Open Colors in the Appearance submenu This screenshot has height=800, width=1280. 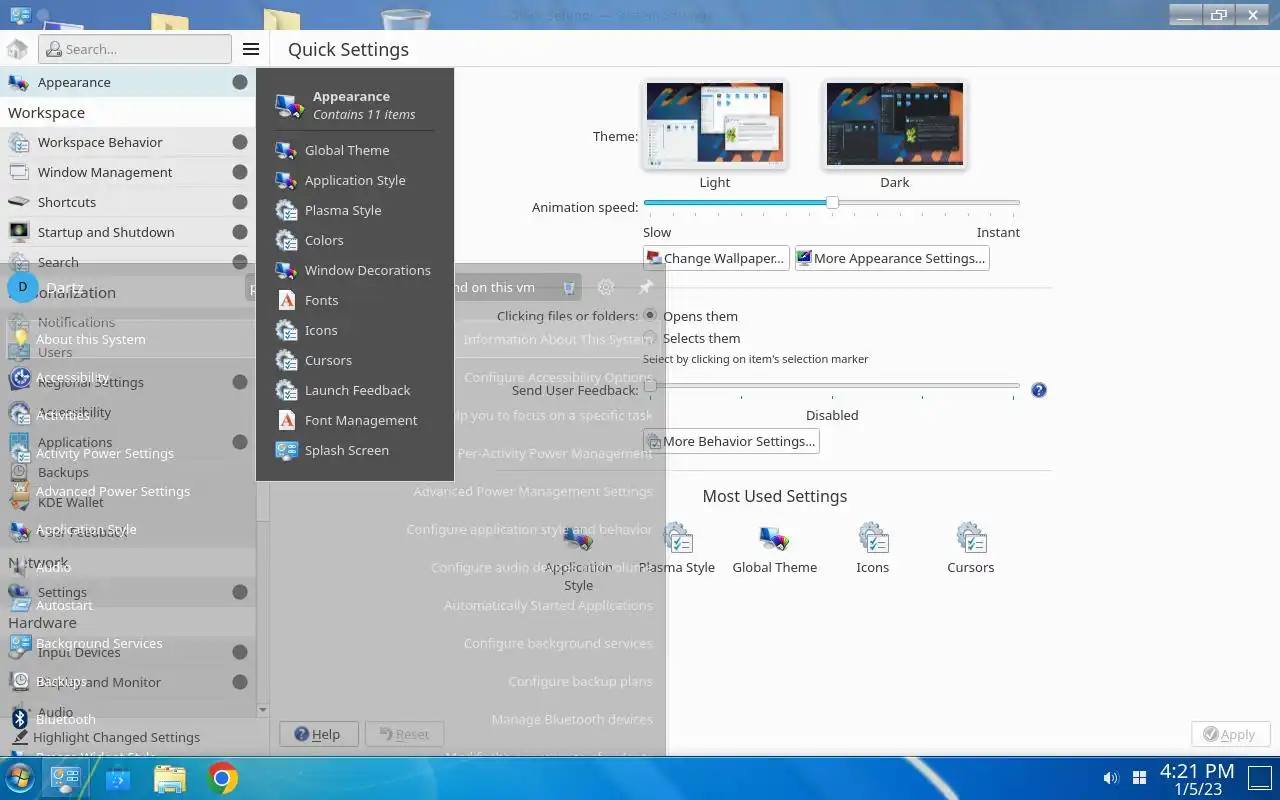[355, 240]
